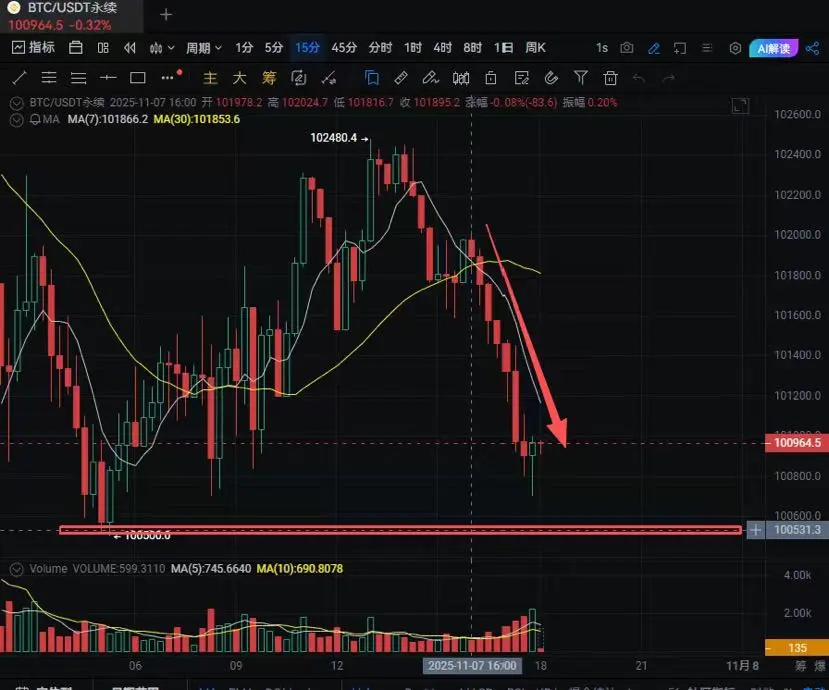Open more drawing tools ellipsis

(168, 78)
